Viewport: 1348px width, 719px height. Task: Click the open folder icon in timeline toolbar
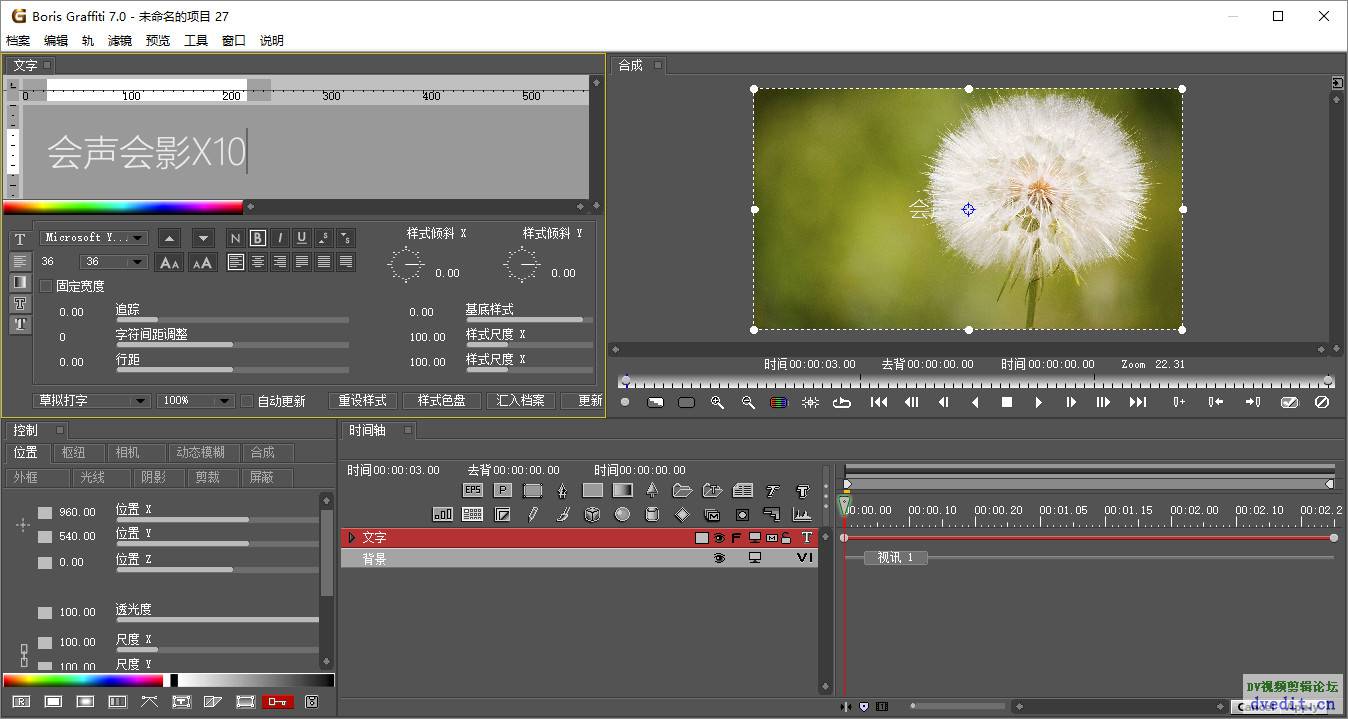[x=683, y=490]
